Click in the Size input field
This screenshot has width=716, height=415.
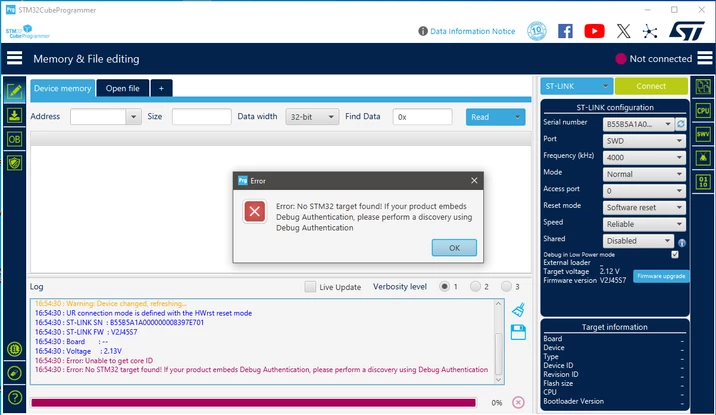pyautogui.click(x=201, y=117)
